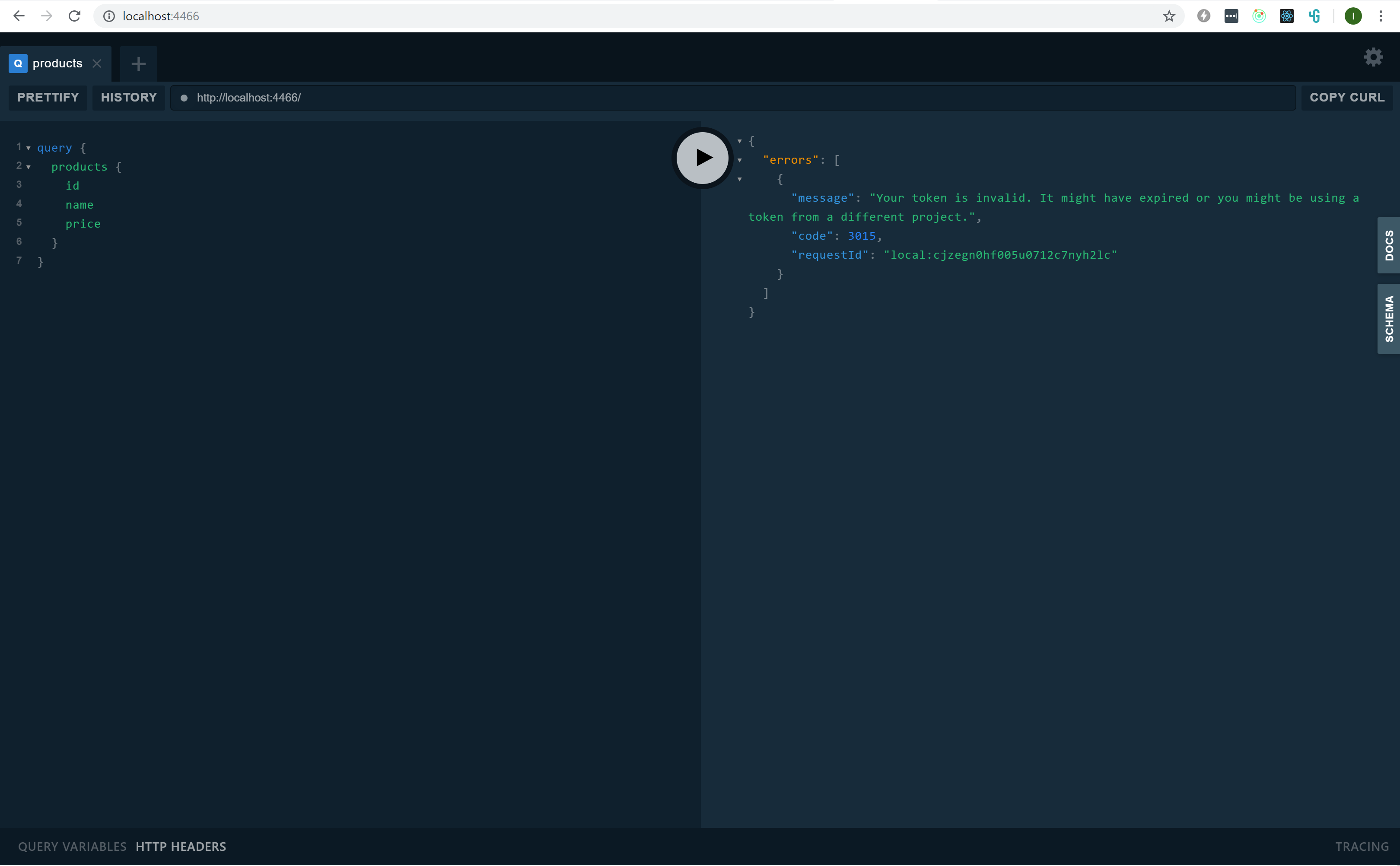This screenshot has width=1400, height=866.
Task: Select the QUERY VARIABLES tab
Action: [x=72, y=846]
